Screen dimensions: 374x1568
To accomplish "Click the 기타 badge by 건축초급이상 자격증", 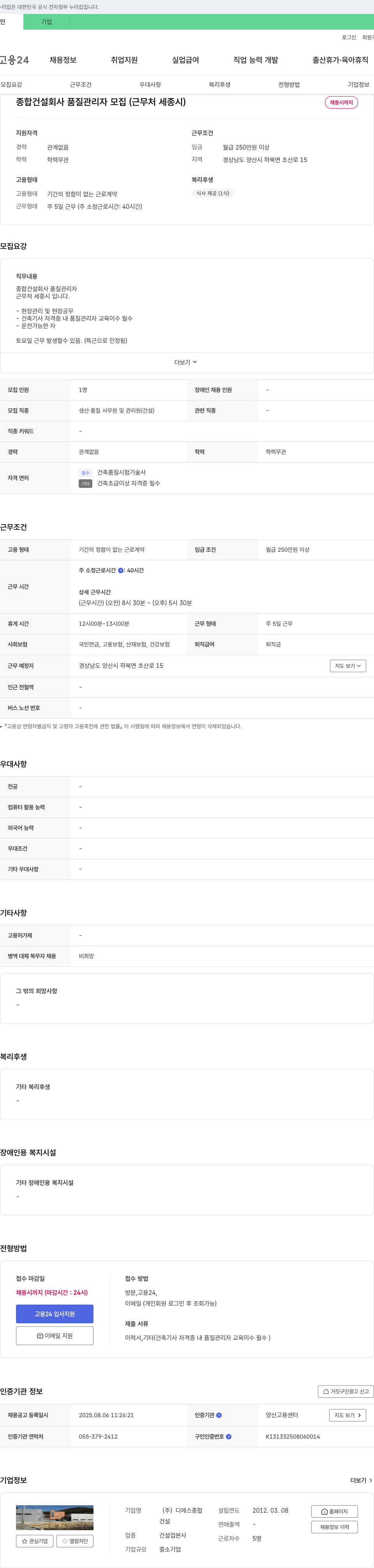I will point(85,483).
